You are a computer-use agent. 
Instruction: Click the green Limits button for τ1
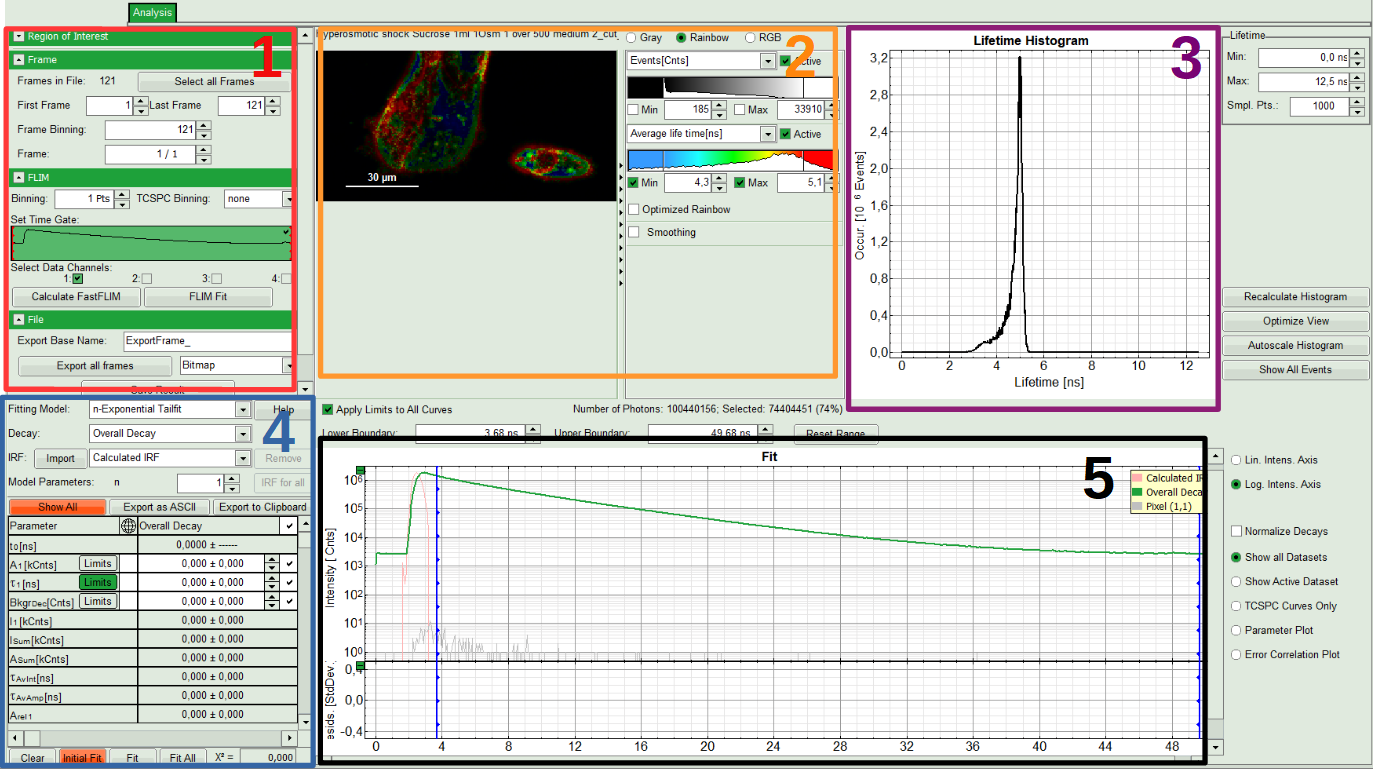(97, 582)
